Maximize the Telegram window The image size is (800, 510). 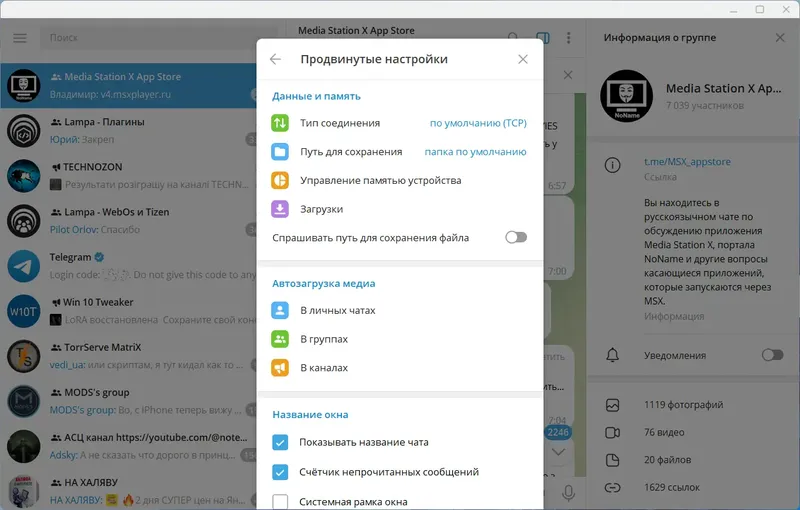click(x=760, y=9)
